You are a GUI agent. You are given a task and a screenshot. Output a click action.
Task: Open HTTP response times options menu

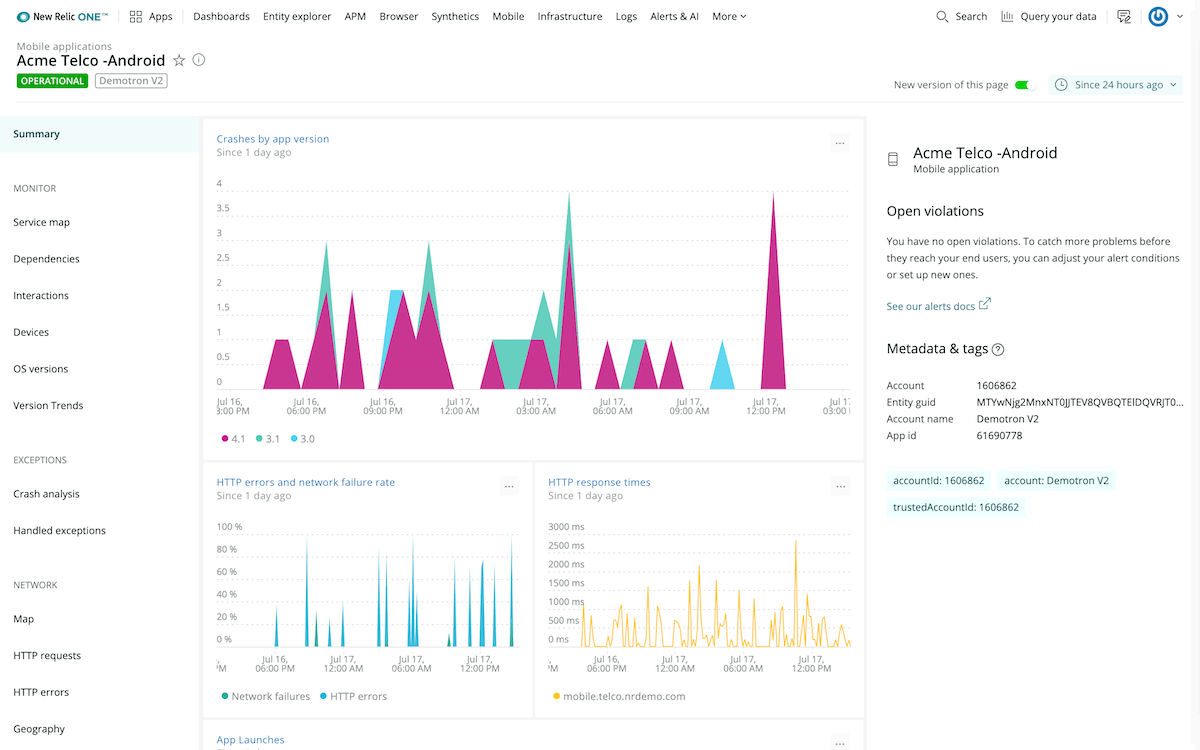(x=840, y=486)
